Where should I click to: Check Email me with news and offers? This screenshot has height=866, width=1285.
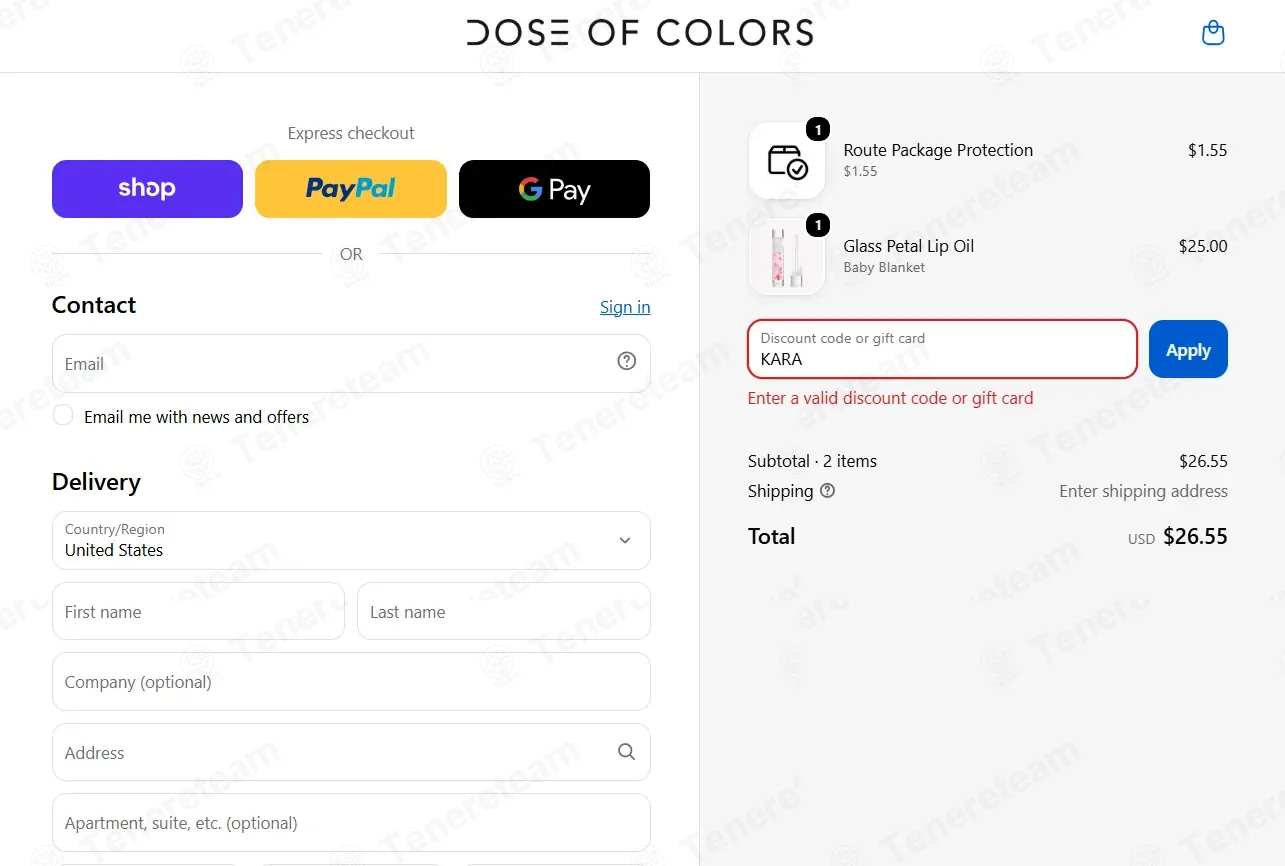tap(63, 415)
